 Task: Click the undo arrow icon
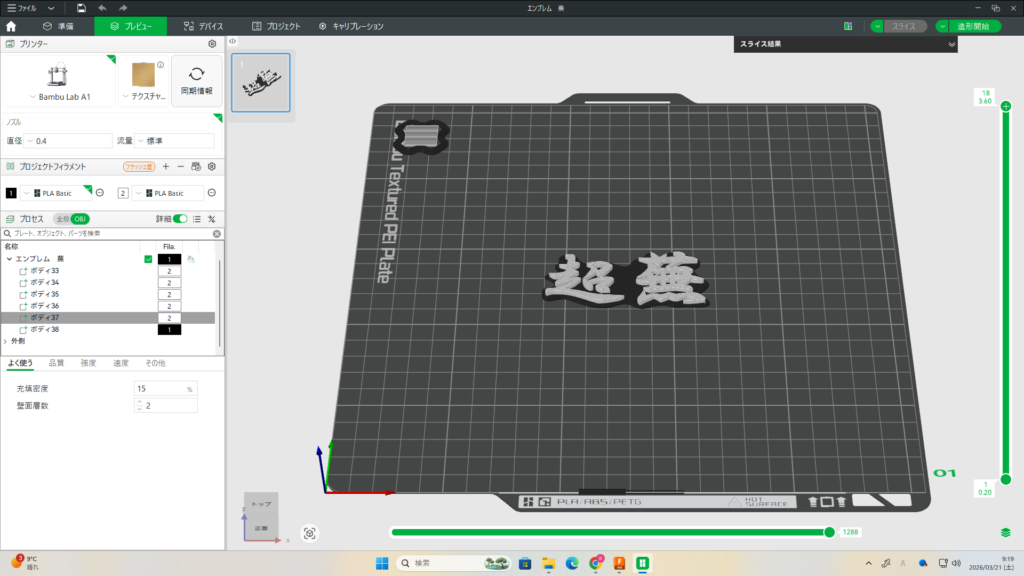point(102,7)
